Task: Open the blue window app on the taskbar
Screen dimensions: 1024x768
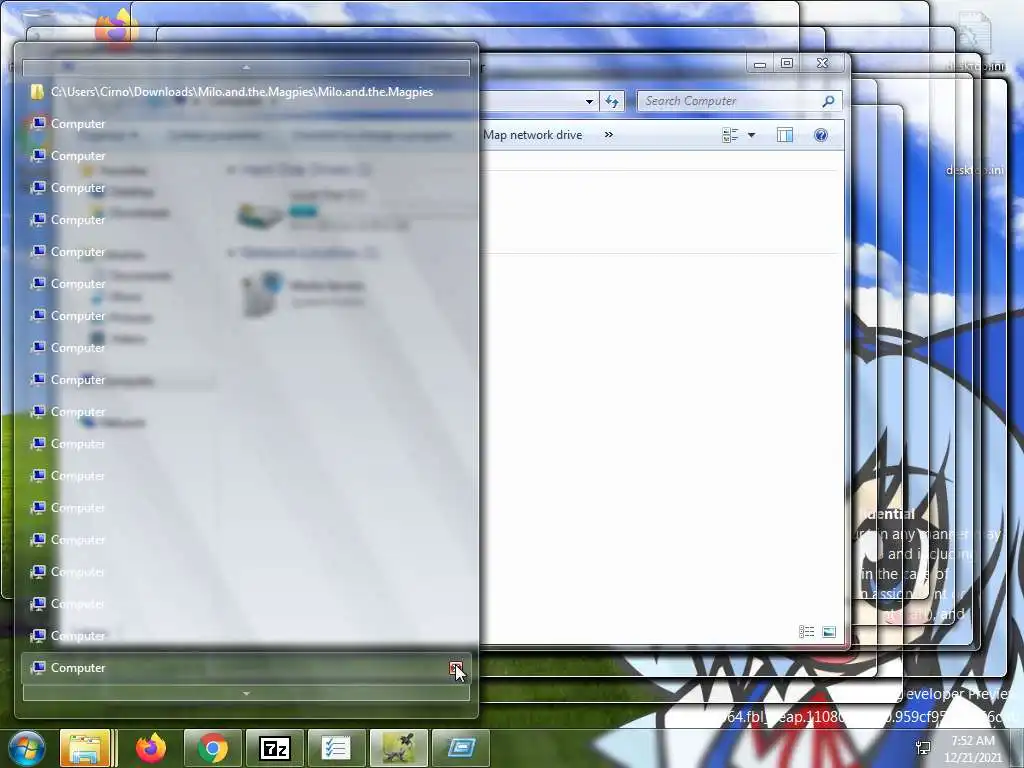Action: [x=461, y=748]
